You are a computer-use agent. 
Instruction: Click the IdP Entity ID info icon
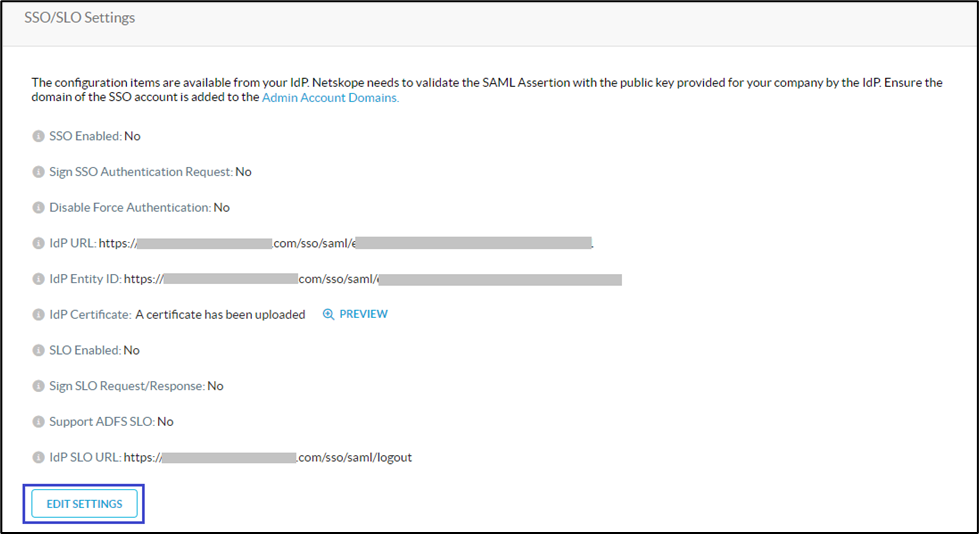(x=38, y=279)
